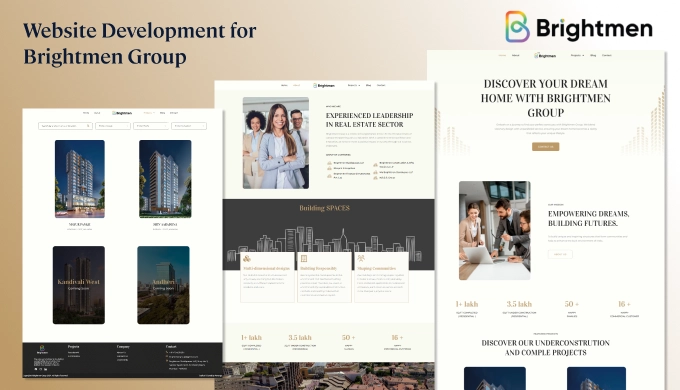Expand the Projects menu in home page navbar

click(577, 56)
